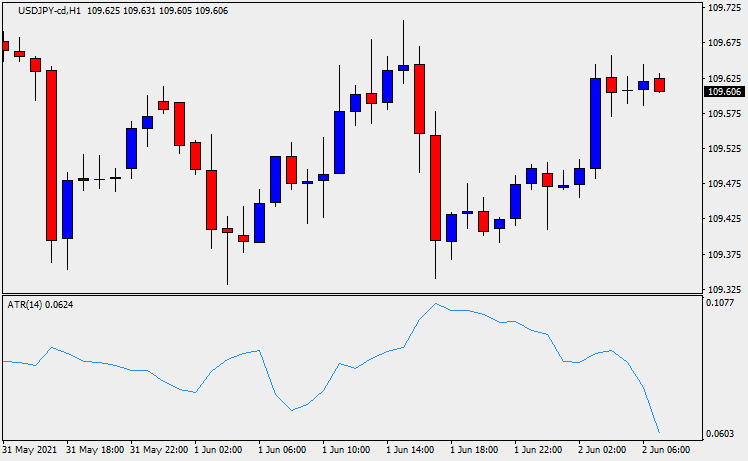Image resolution: width=748 pixels, height=461 pixels.
Task: Click the 109.725 price axis label
Action: point(724,8)
